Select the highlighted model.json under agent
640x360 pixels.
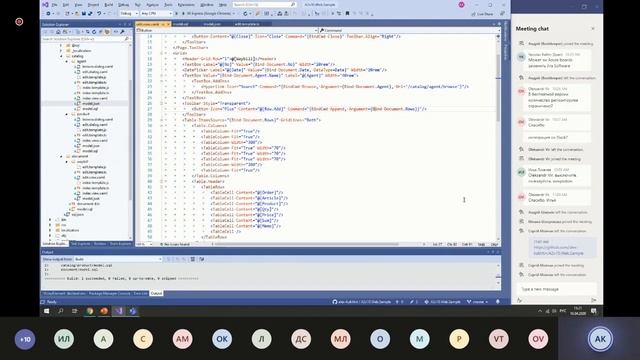tap(91, 103)
